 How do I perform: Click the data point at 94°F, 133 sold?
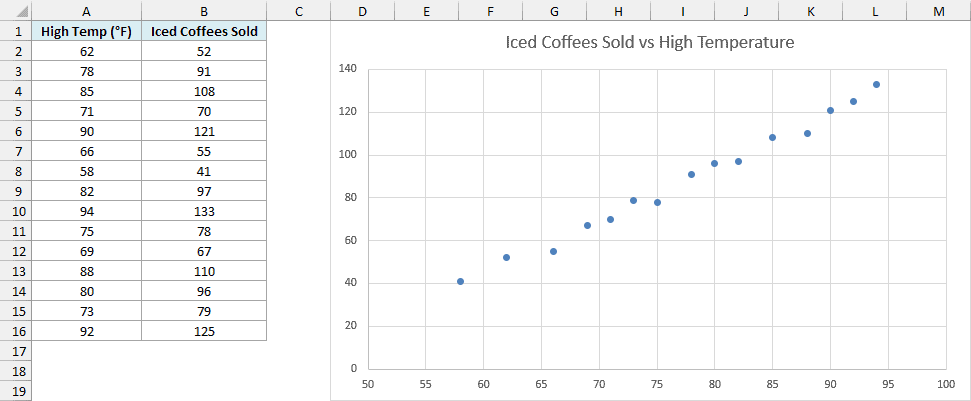coord(876,84)
